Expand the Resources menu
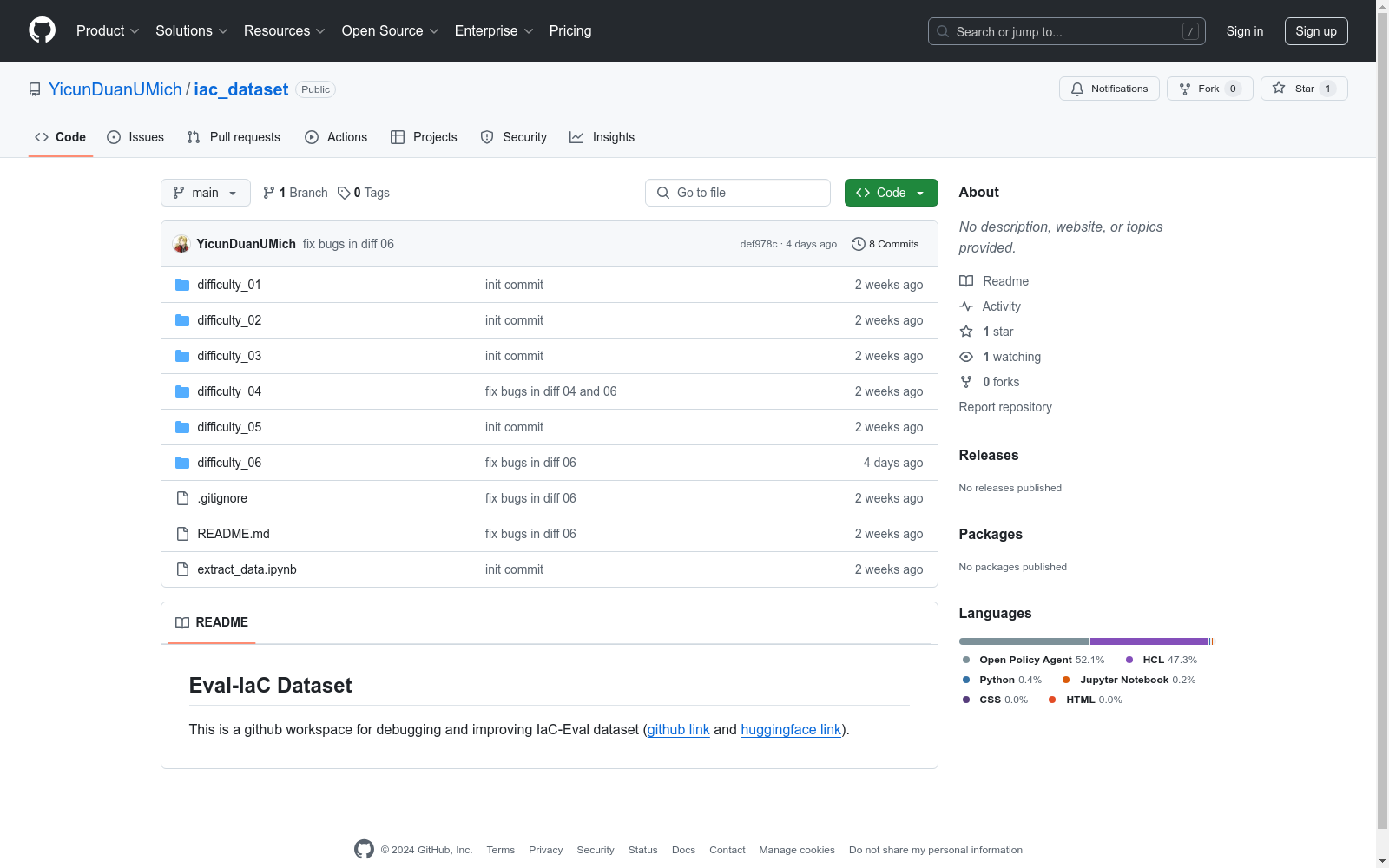 (x=285, y=31)
